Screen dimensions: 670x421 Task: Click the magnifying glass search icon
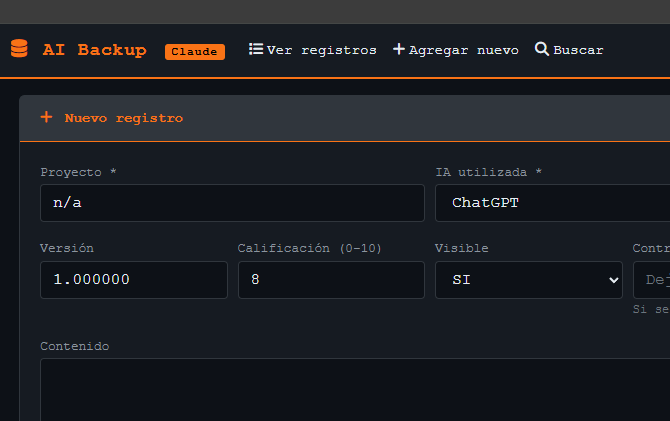(542, 49)
